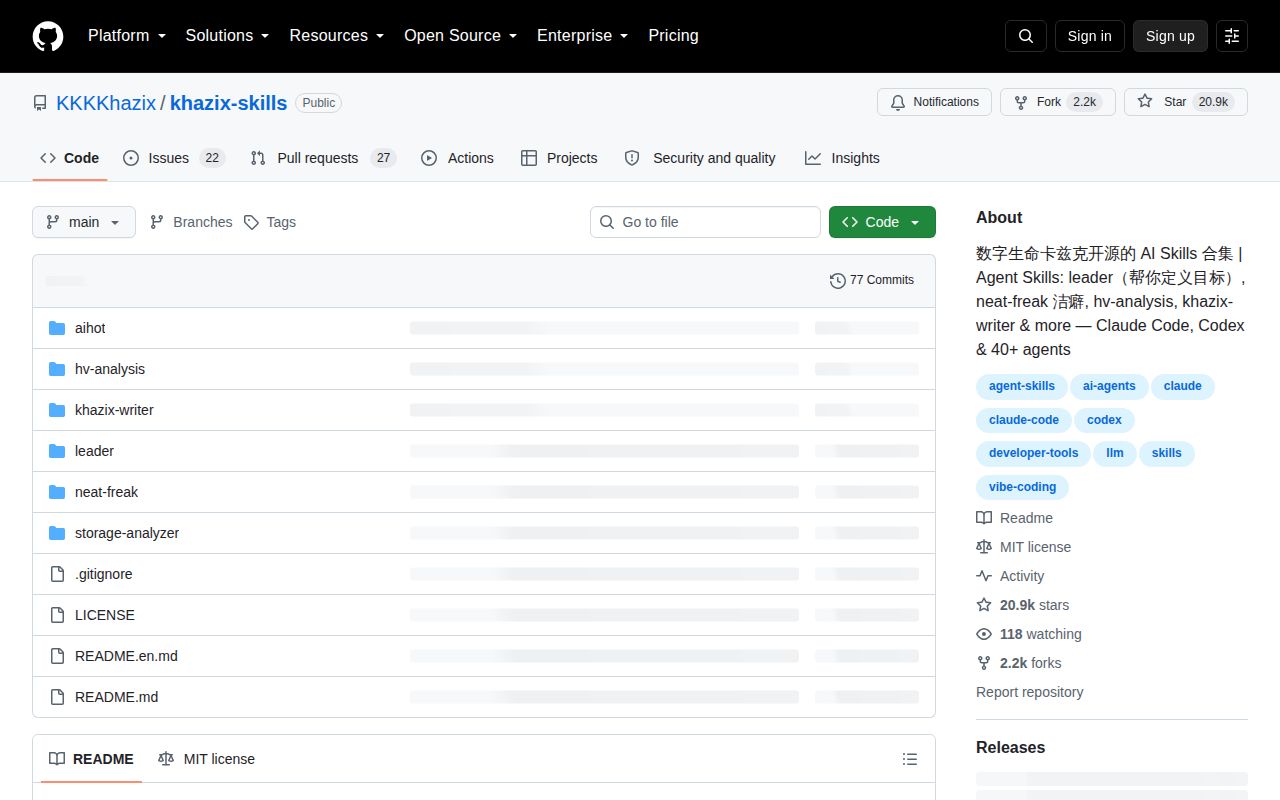Switch to the Projects tab
The width and height of the screenshot is (1280, 800).
click(559, 158)
